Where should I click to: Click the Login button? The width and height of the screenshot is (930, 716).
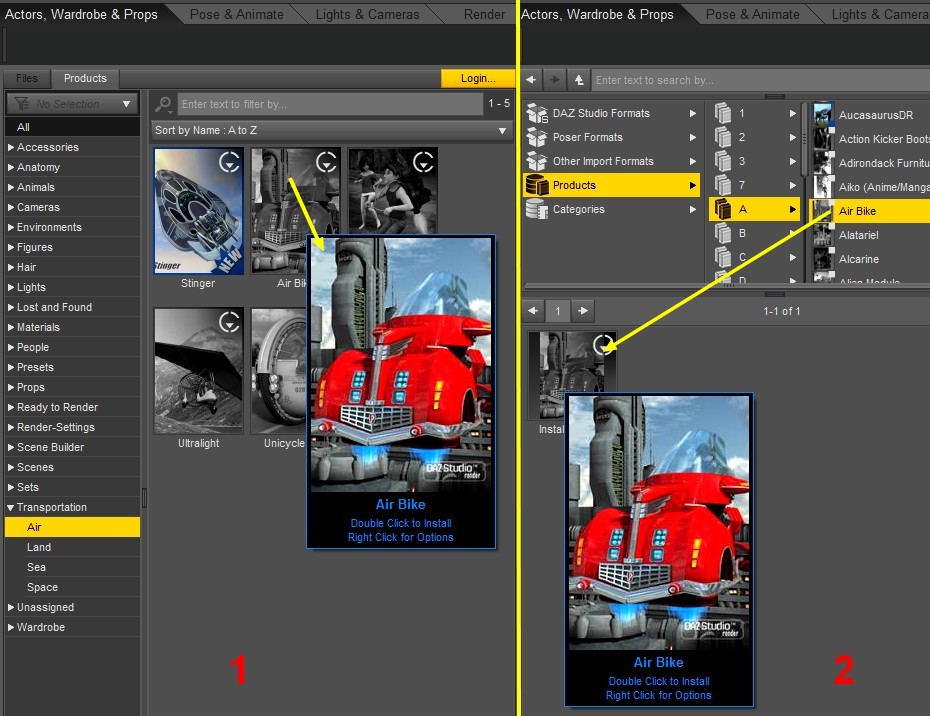coord(477,78)
